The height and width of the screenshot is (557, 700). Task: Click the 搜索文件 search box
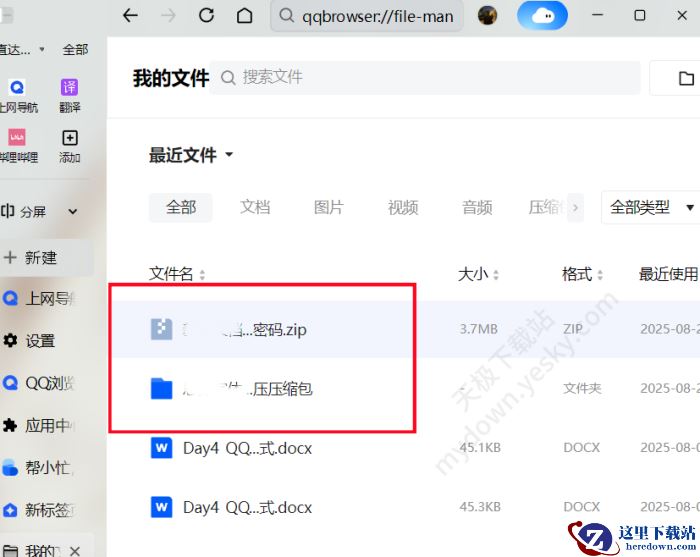tap(425, 78)
